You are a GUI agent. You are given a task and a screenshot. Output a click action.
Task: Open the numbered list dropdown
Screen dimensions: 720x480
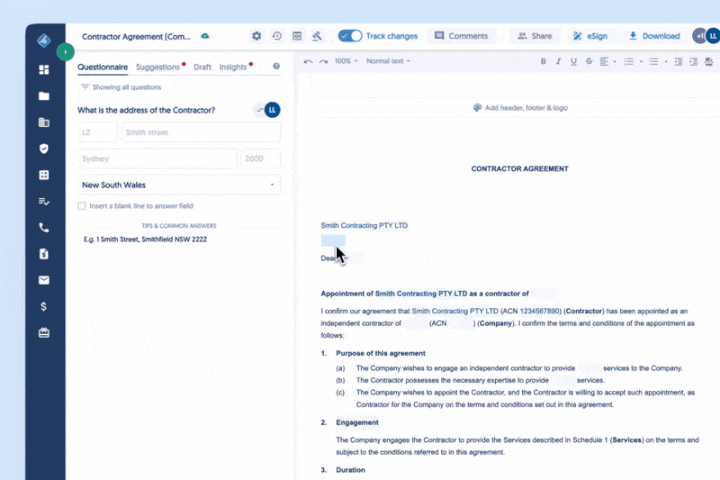click(x=633, y=61)
